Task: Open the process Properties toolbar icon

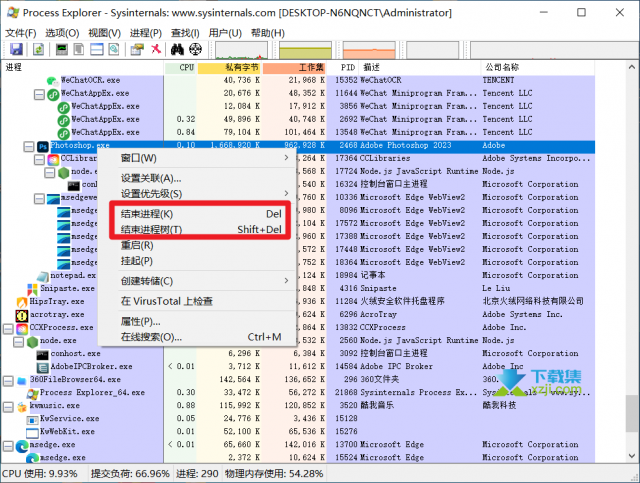Action: pyautogui.click(x=137, y=49)
